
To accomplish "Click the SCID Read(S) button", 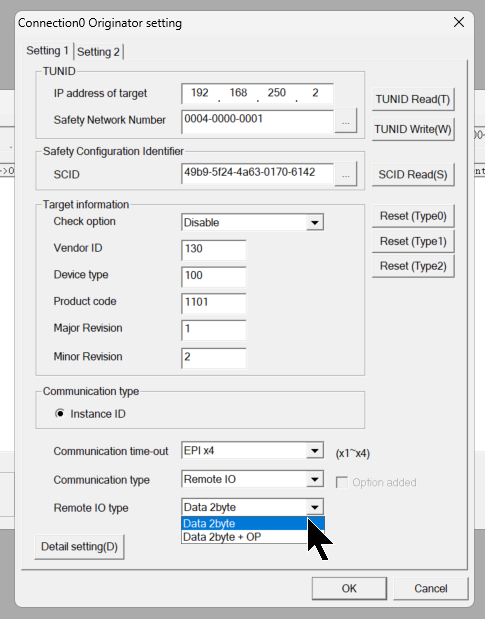I will (413, 174).
